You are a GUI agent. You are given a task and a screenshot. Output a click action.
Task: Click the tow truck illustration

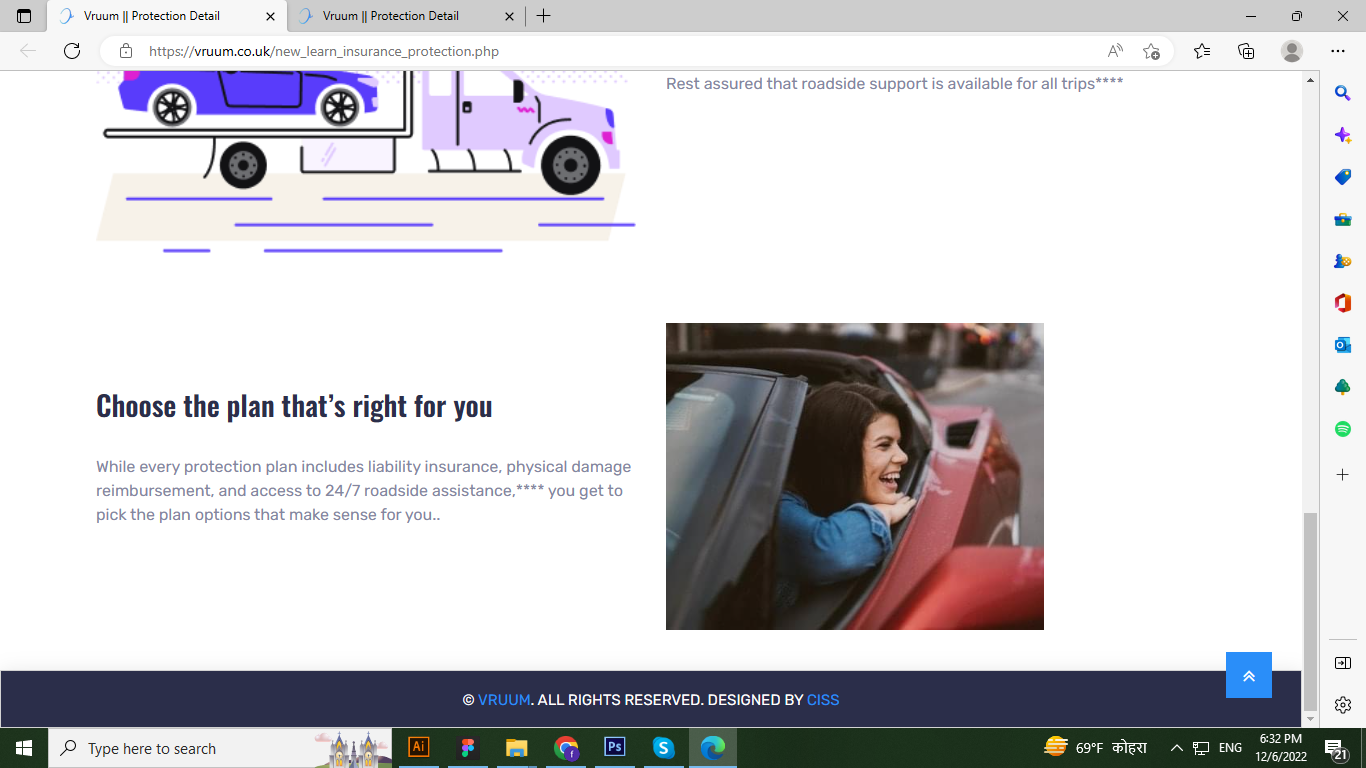[366, 160]
